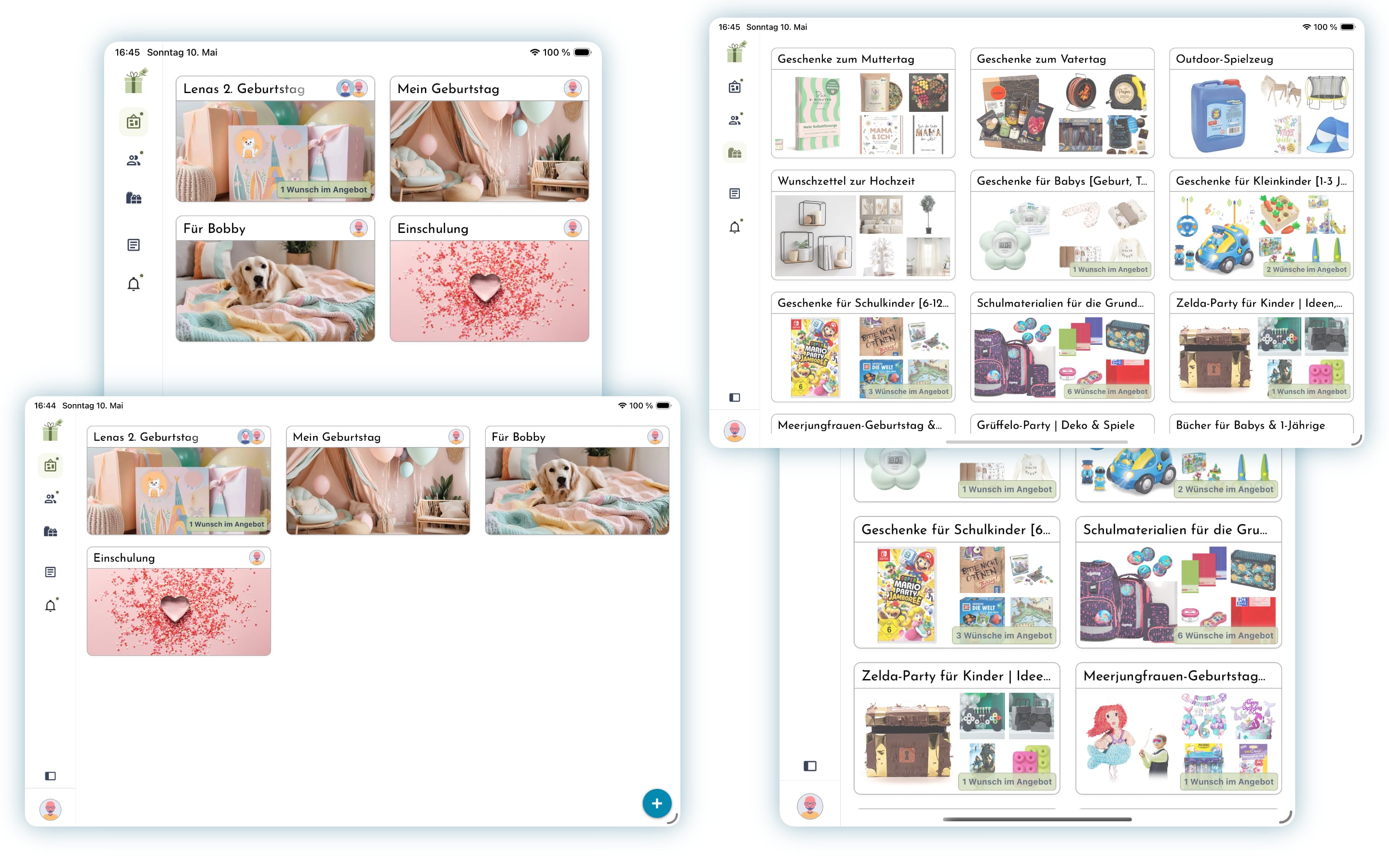Toggle sidebar panel icon in bottom-left tablet

tap(51, 776)
